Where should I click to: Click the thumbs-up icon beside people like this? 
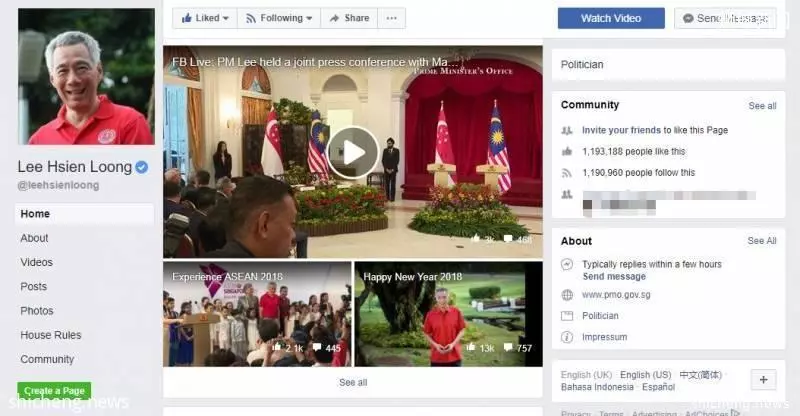coord(567,151)
